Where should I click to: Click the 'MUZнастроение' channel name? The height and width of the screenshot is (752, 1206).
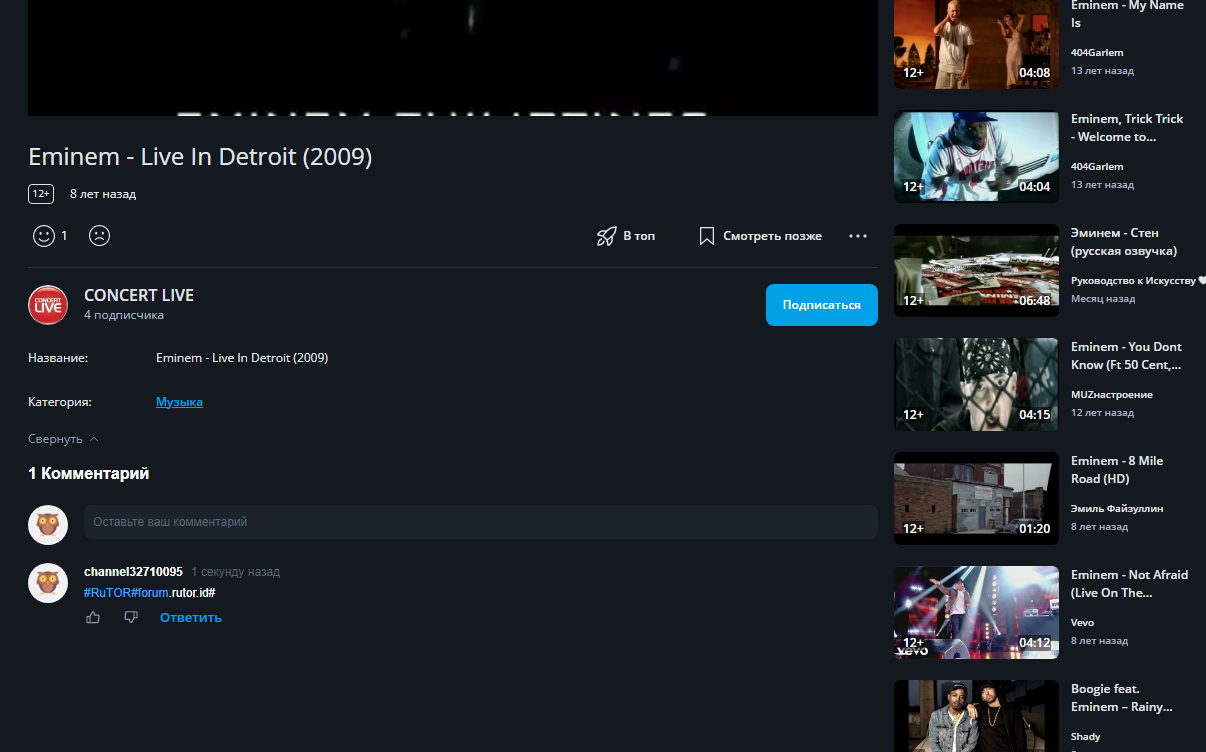(1111, 395)
